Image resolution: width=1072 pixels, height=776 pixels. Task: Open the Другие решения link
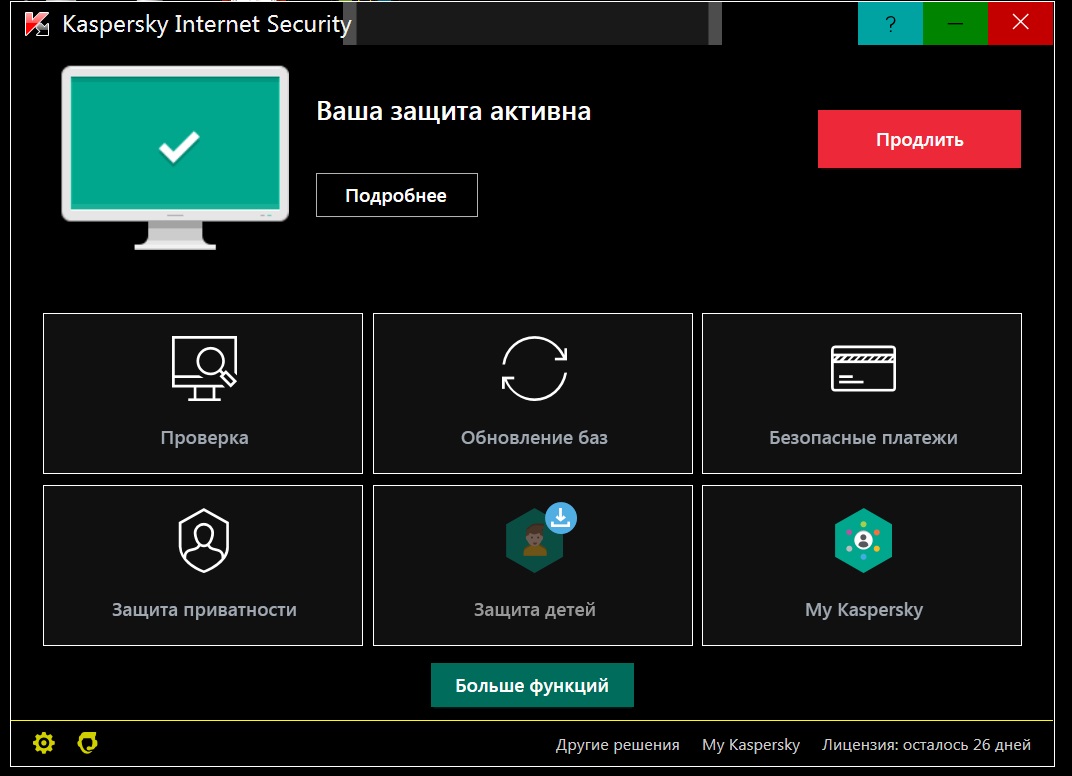click(x=617, y=745)
